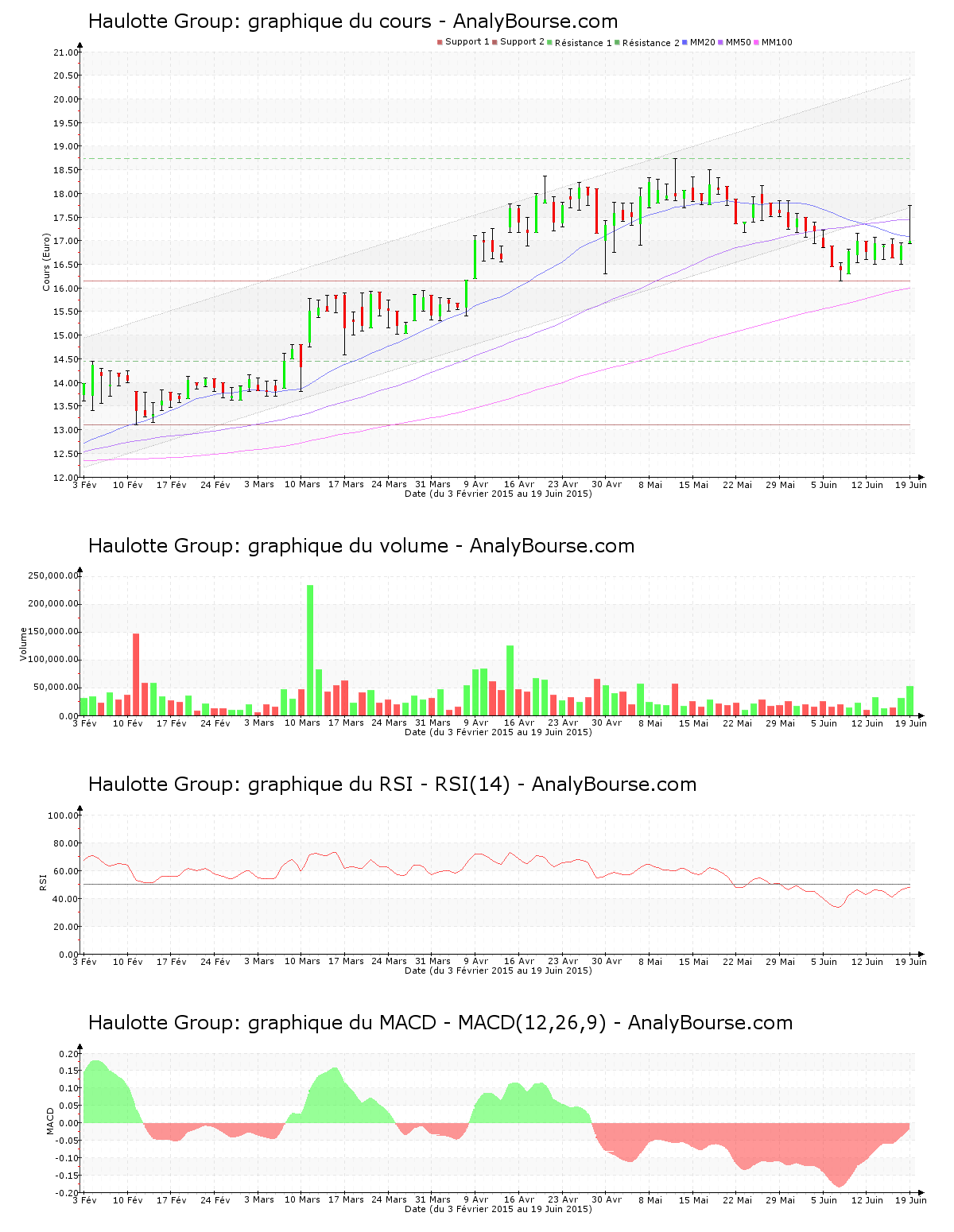954x1232 pixels.
Task: Click '24 Fév' date under the RSI chart
Action: (215, 961)
